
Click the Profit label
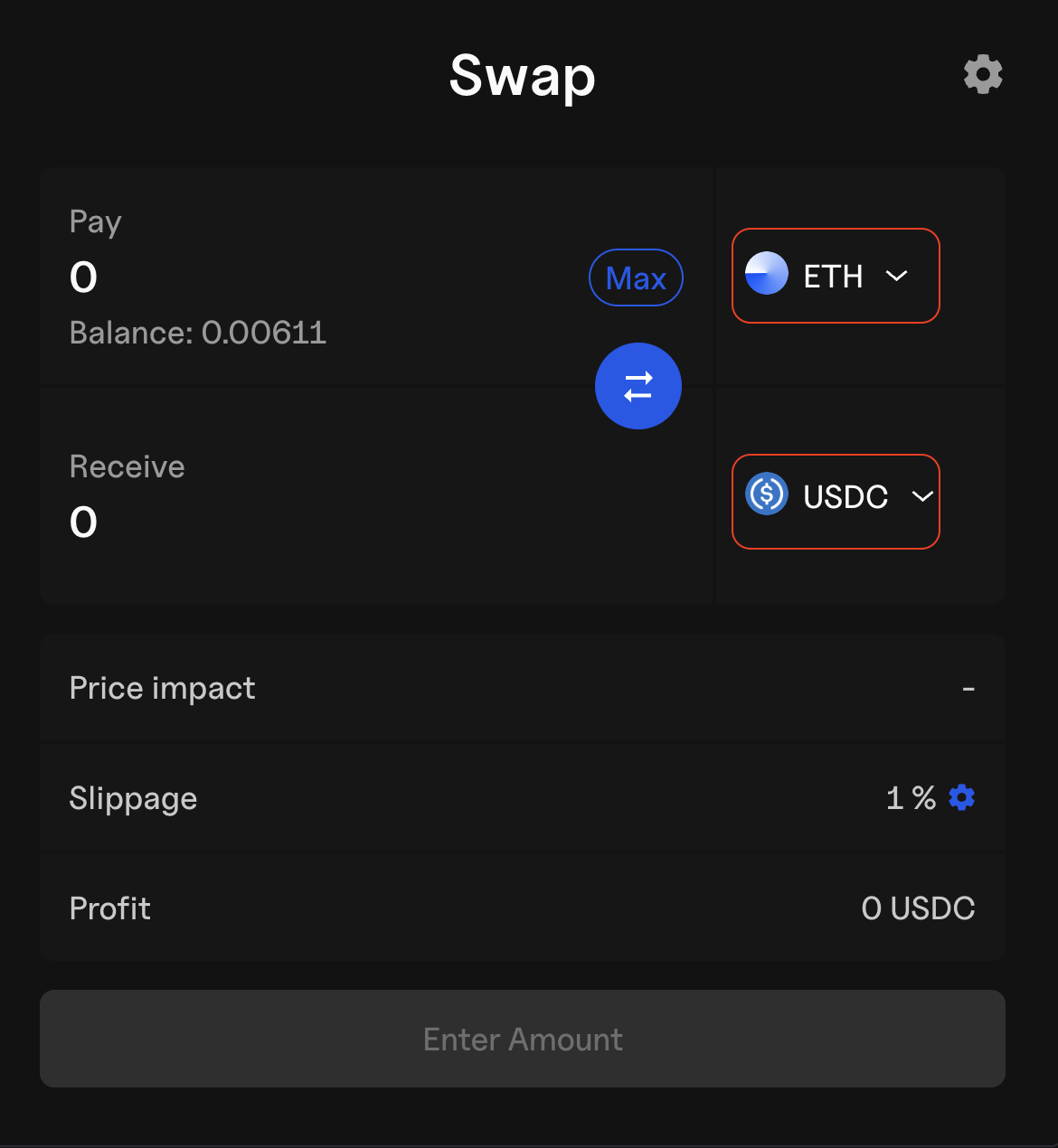(110, 908)
